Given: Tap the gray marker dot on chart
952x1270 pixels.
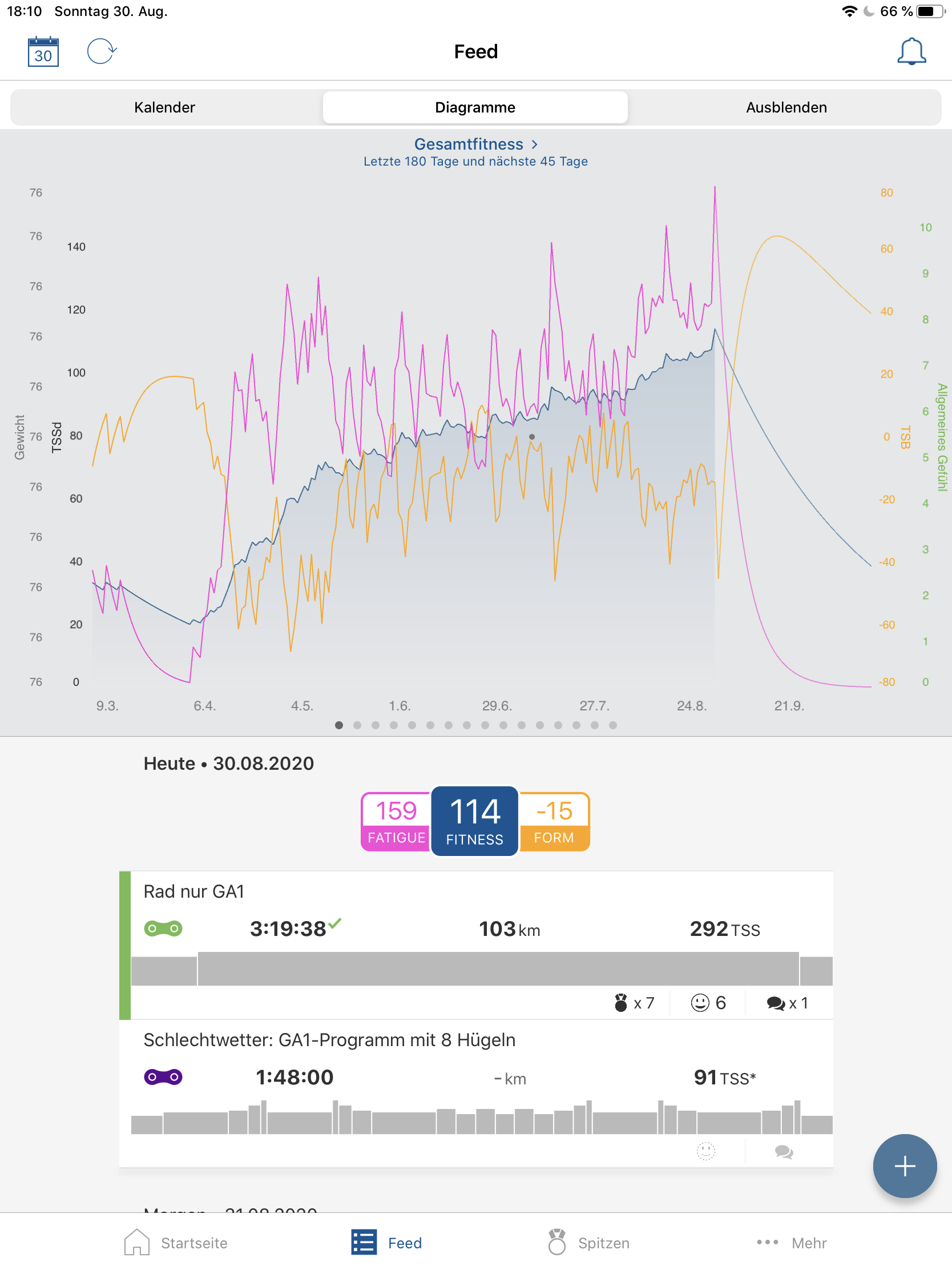Looking at the screenshot, I should tap(532, 437).
